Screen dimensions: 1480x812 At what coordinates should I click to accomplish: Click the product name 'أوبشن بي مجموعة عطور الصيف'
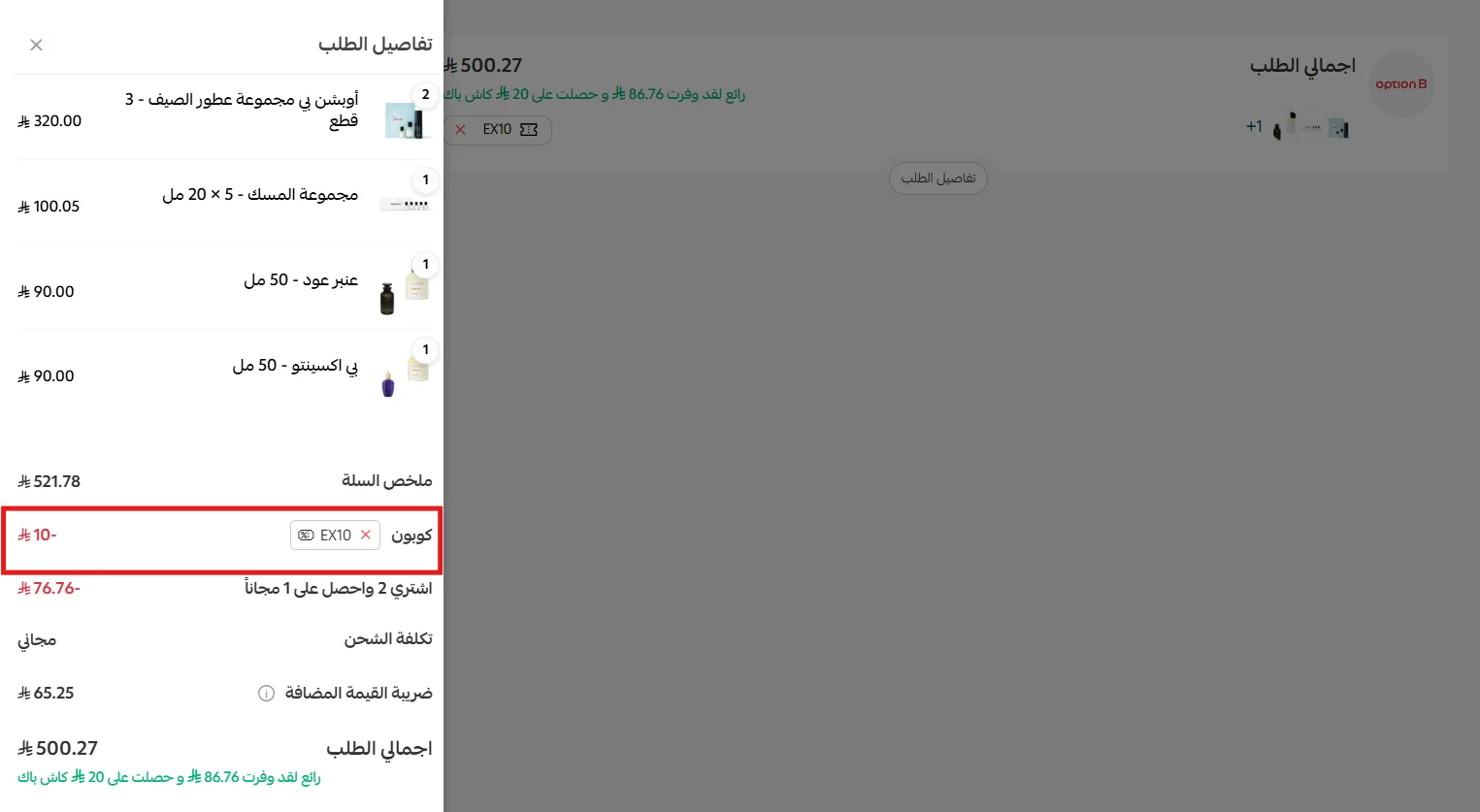[242, 110]
